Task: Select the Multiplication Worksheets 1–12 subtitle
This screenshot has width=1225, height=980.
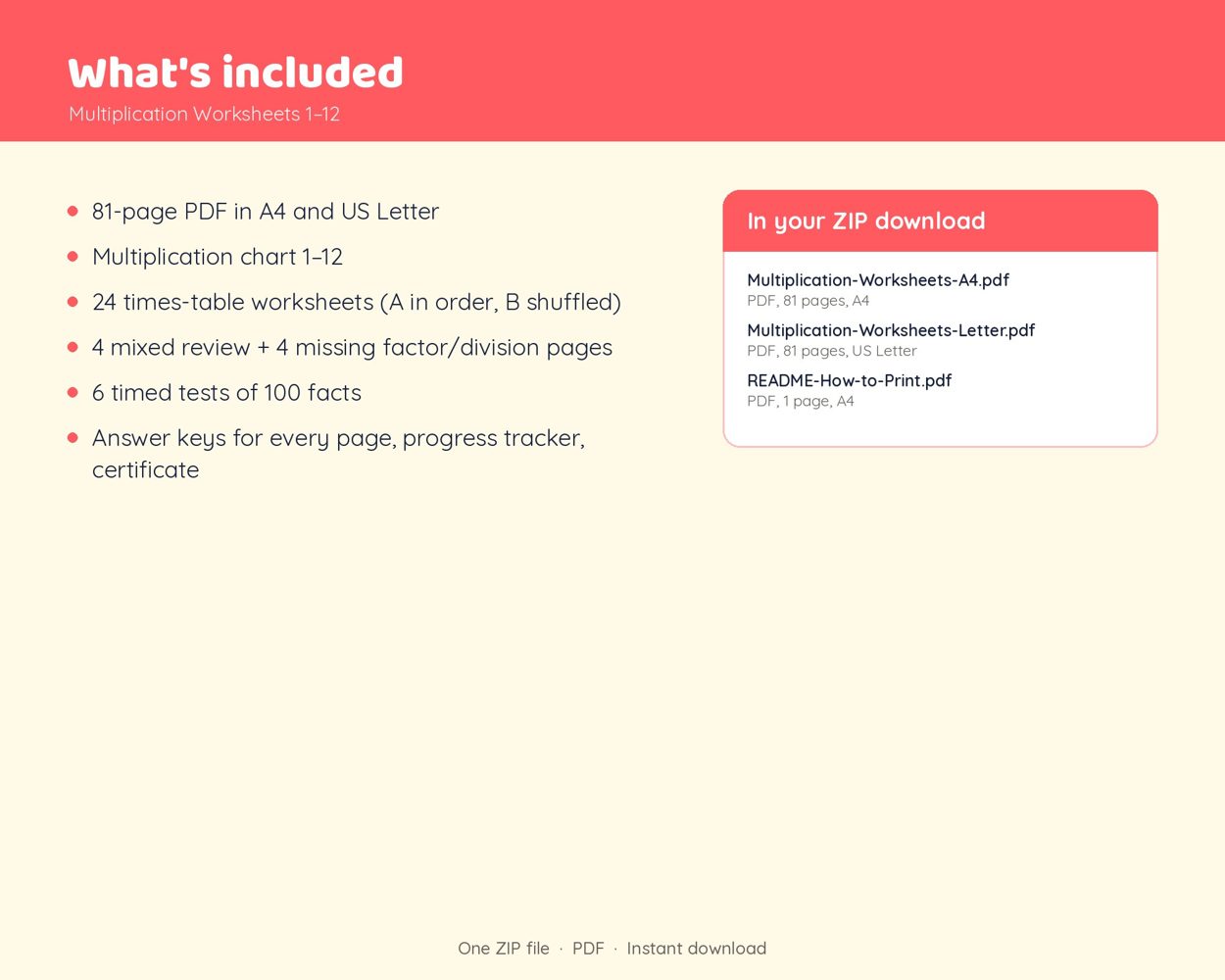Action: click(204, 114)
